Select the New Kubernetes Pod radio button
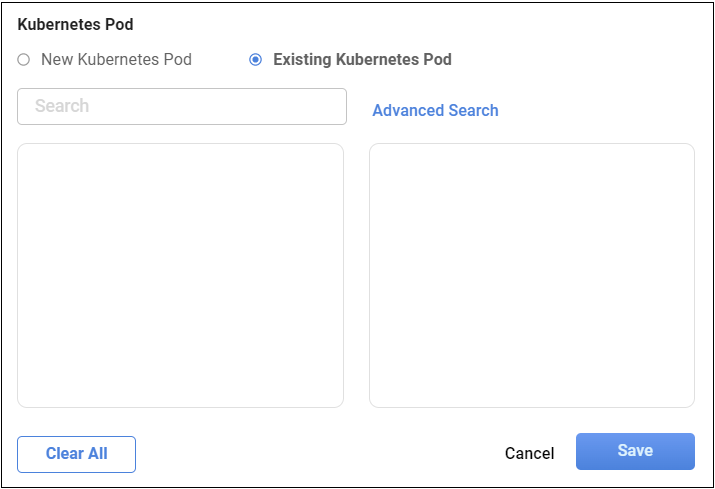715x489 pixels. 24,60
